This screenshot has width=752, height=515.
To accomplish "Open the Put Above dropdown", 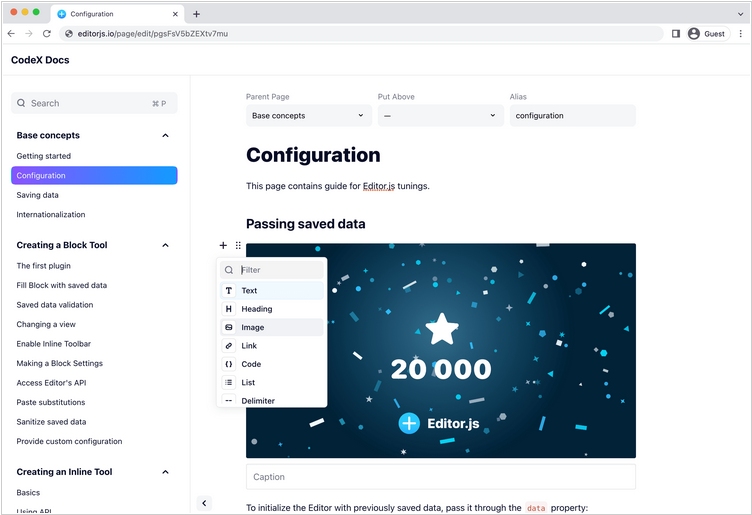I will pos(441,116).
